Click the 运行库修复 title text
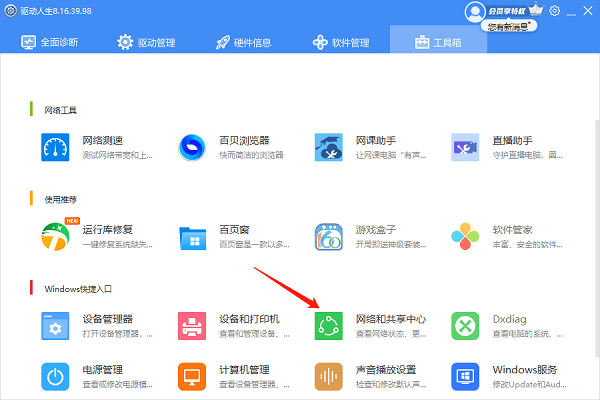Screen dimensions: 600x400 pyautogui.click(x=108, y=230)
